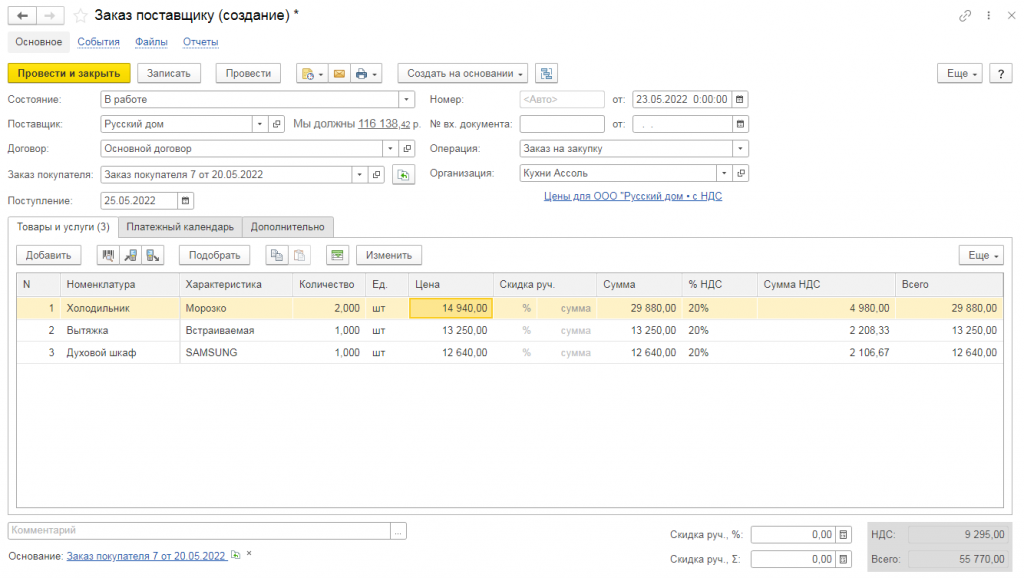Expand the Договор dropdown arrow

pos(391,148)
